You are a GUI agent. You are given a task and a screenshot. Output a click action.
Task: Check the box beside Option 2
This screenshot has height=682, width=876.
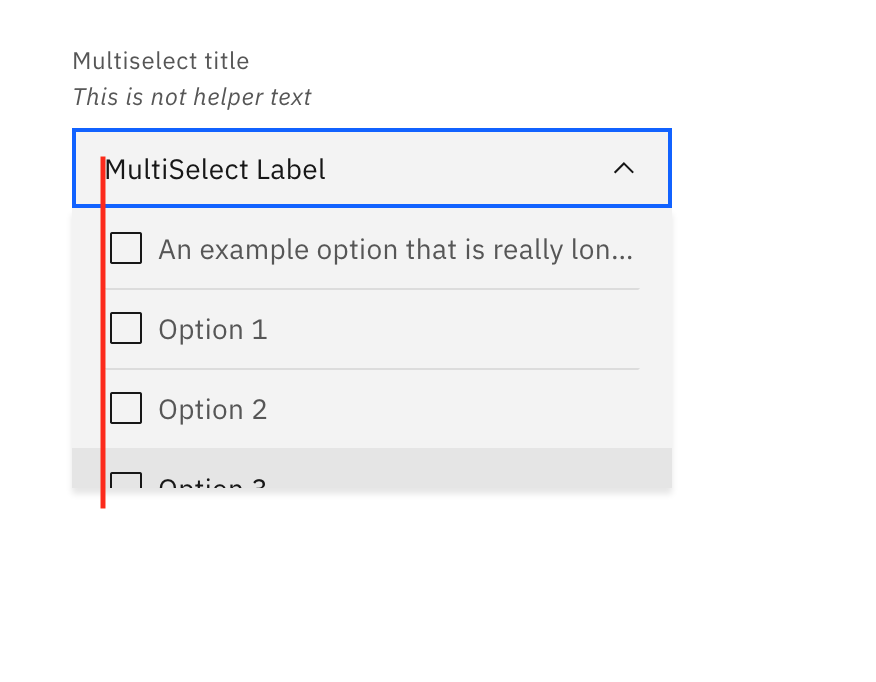click(125, 407)
